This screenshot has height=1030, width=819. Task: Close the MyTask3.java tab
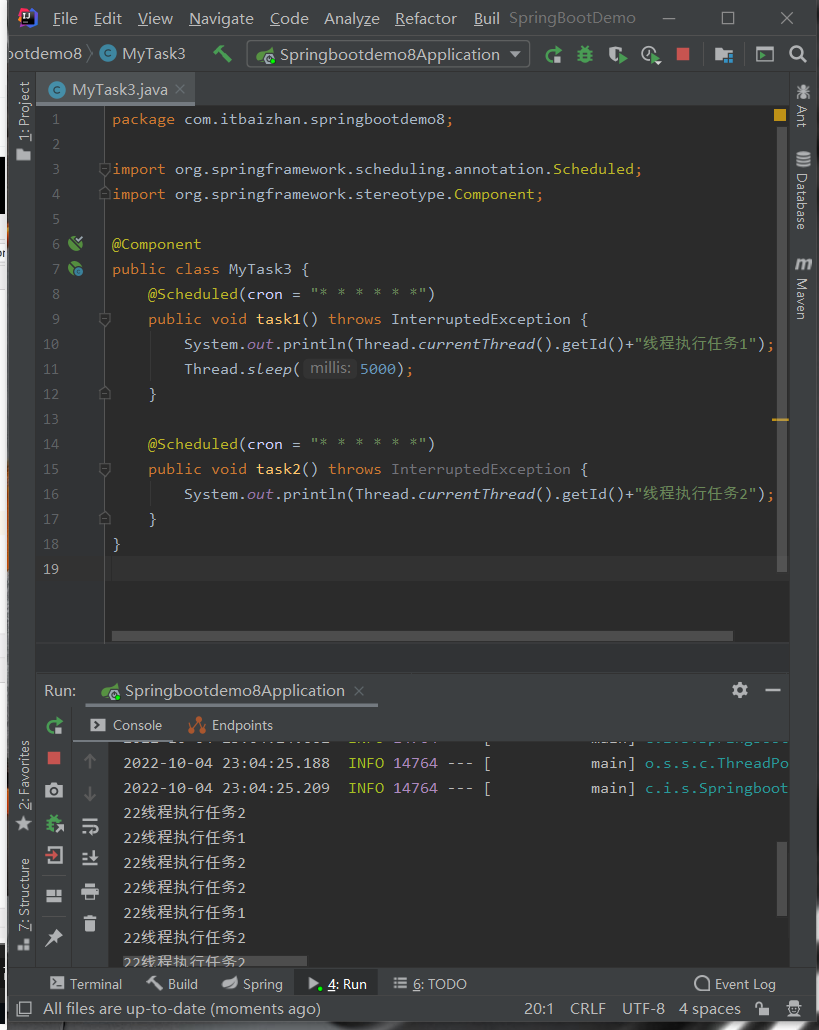(x=181, y=89)
